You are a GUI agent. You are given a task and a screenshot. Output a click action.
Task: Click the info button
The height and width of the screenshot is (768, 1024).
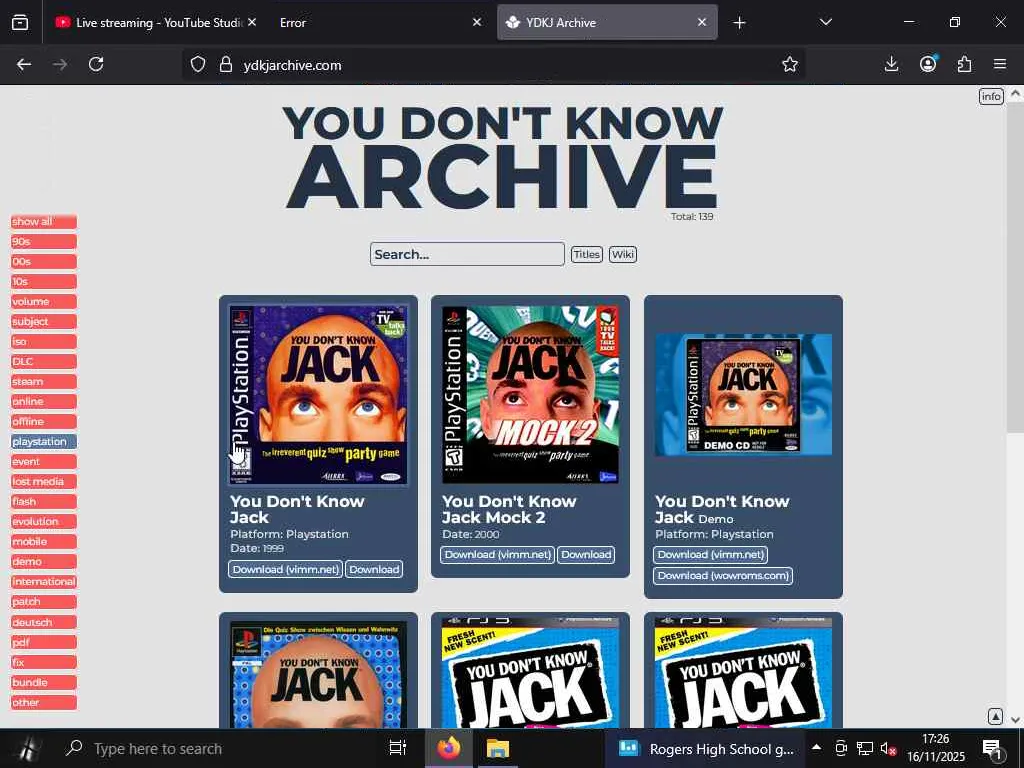click(991, 97)
